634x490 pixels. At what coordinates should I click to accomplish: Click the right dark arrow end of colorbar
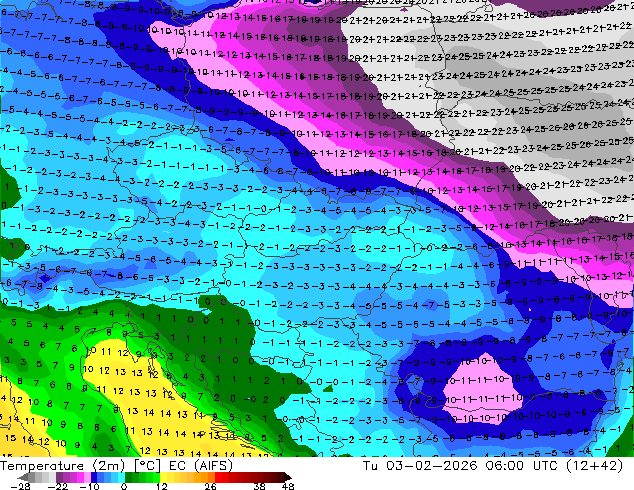coord(288,477)
